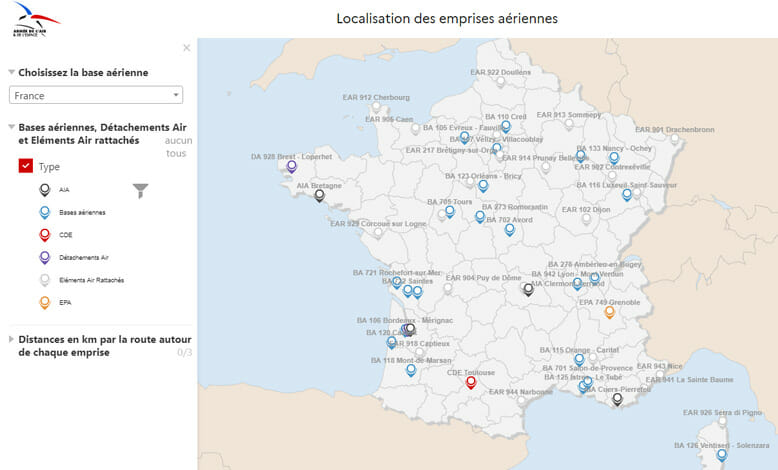Click the EAR 926 Serra di Pigno marker
Viewport: 778px width, 470px height.
tap(722, 422)
